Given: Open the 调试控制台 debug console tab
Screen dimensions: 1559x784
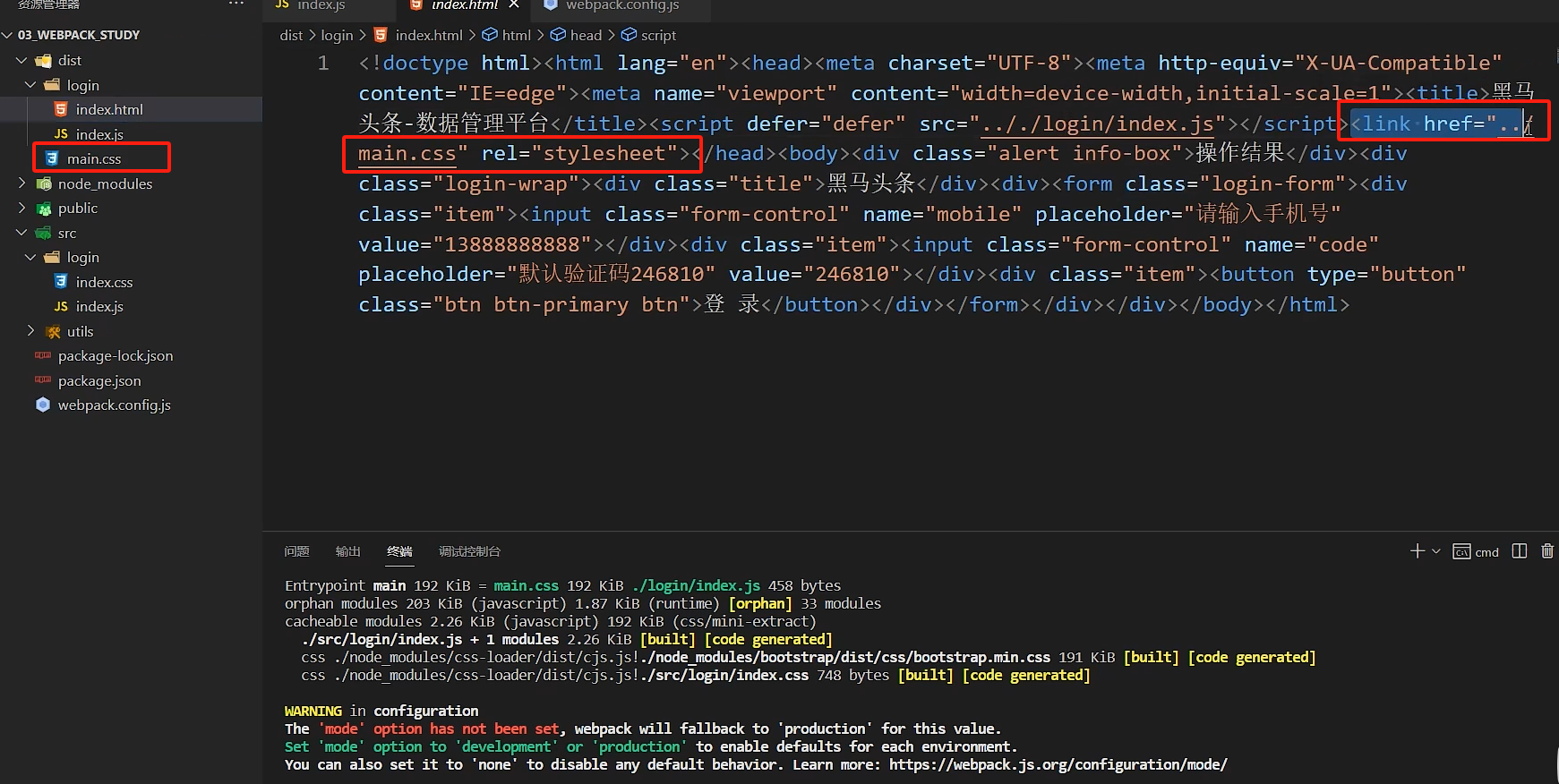Looking at the screenshot, I should point(469,551).
